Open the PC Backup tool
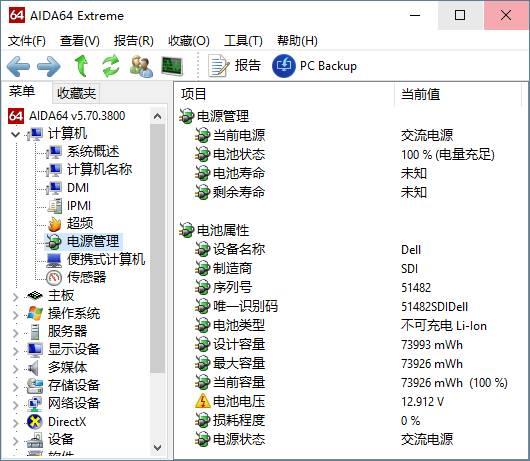The height and width of the screenshot is (461, 530). (x=314, y=66)
